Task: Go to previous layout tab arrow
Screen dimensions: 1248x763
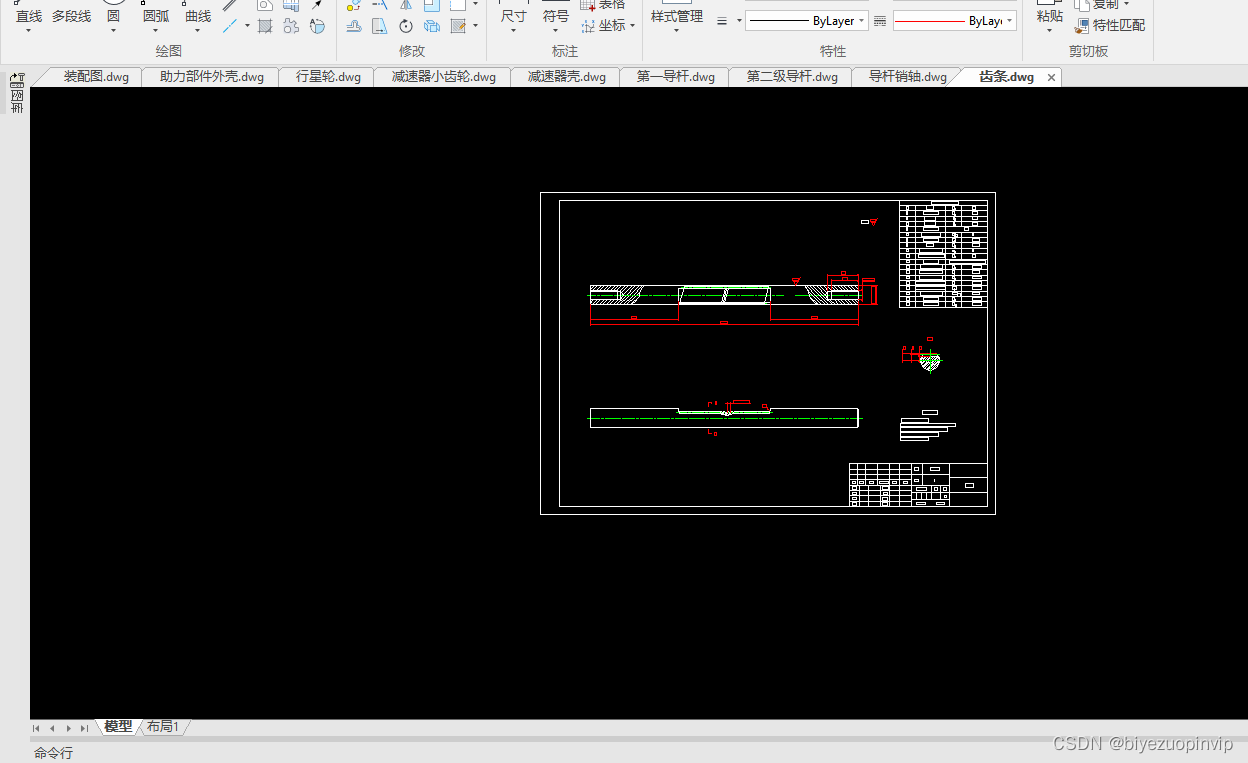Action: point(52,728)
